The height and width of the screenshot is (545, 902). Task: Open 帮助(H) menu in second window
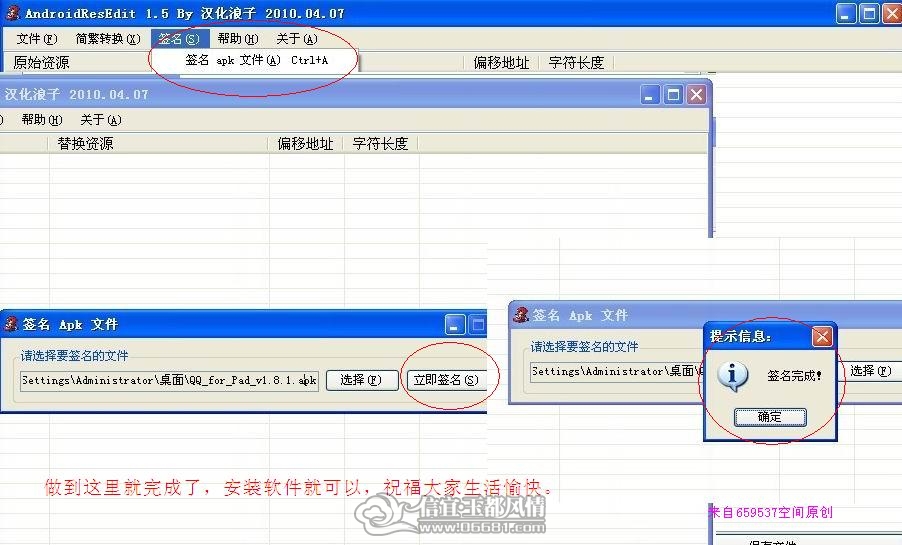tap(42, 120)
